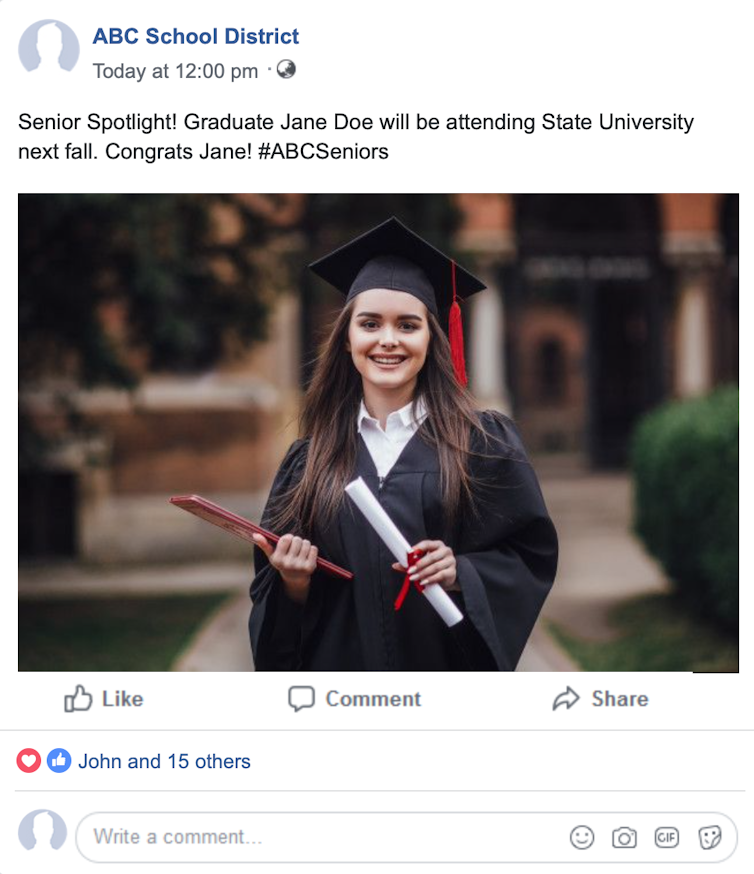Open the emoji picker in comment box
Image resolution: width=754 pixels, height=874 pixels.
582,837
